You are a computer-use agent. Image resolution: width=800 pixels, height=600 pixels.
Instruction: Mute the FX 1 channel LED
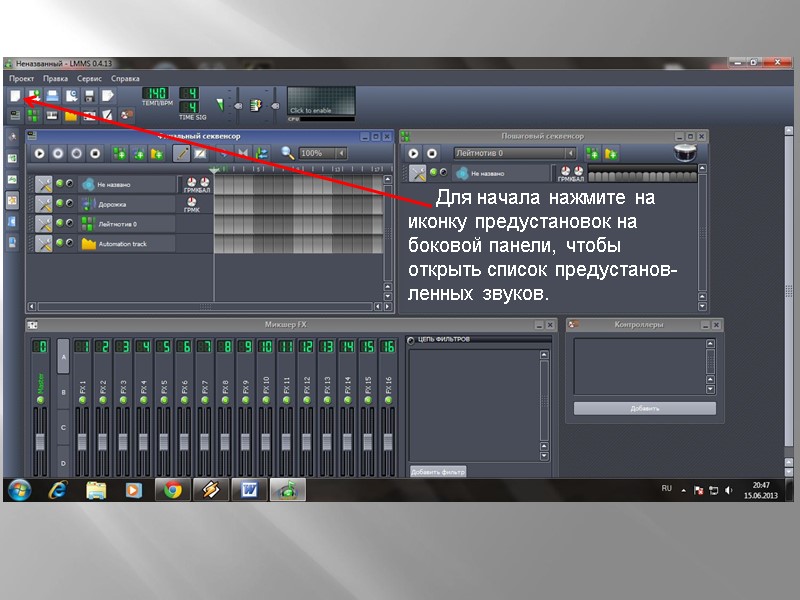pos(82,401)
